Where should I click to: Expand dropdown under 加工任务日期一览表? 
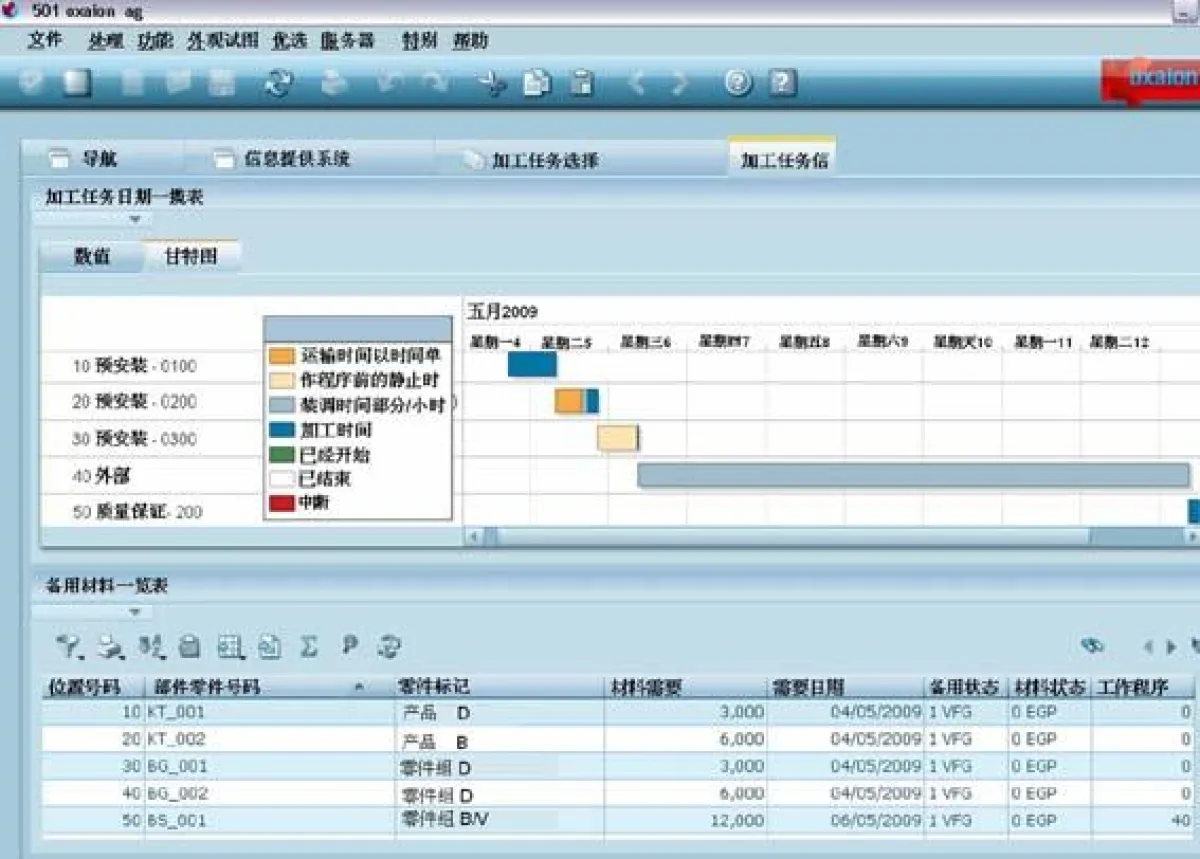tap(135, 219)
